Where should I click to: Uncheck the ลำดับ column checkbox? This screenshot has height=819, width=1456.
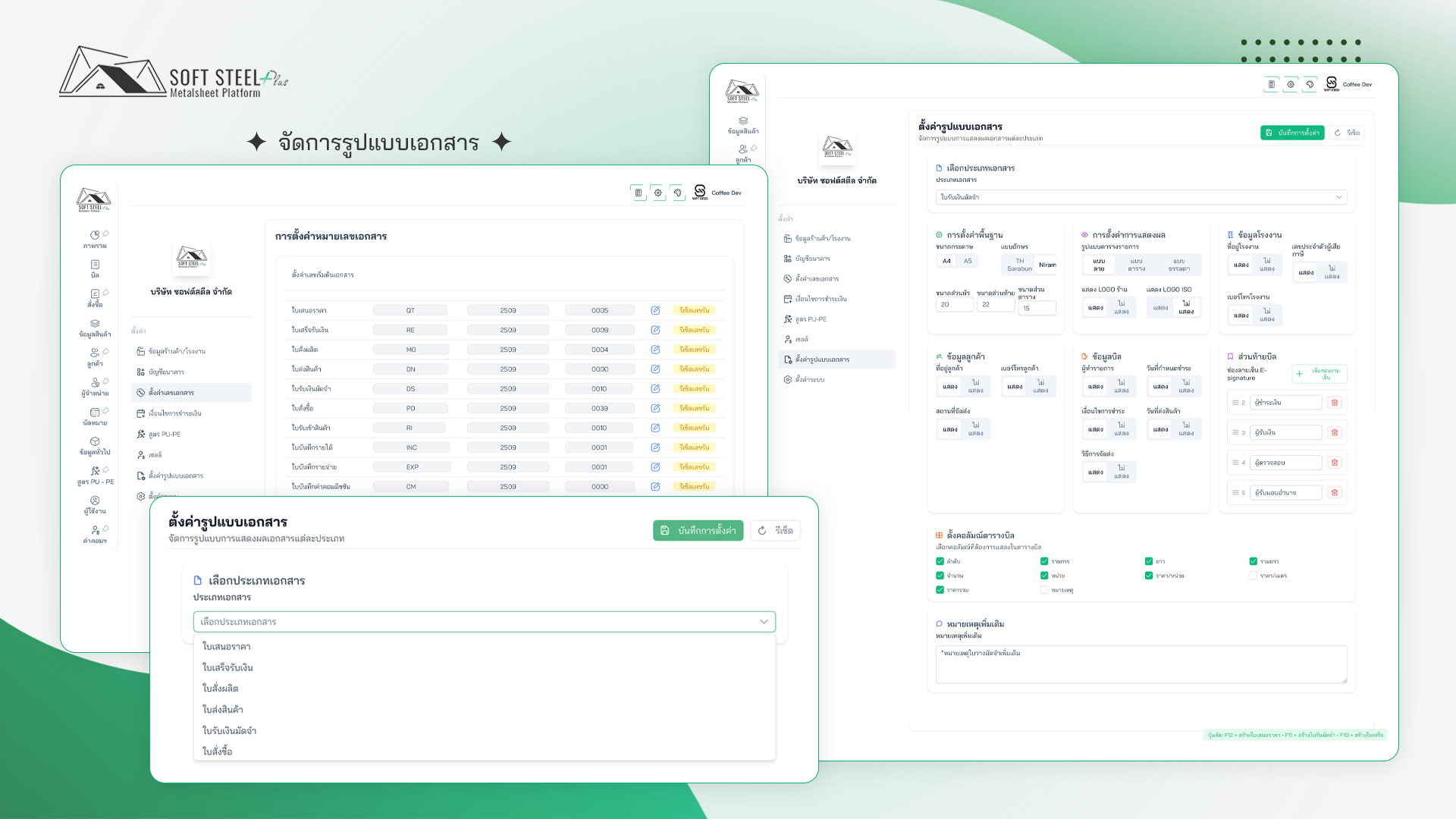[940, 561]
